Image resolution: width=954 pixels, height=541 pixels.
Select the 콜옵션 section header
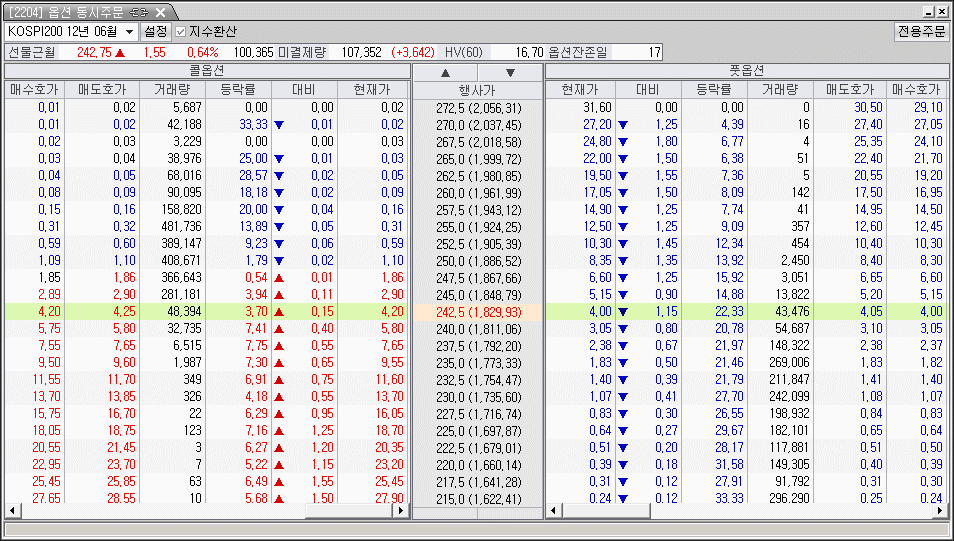point(207,71)
